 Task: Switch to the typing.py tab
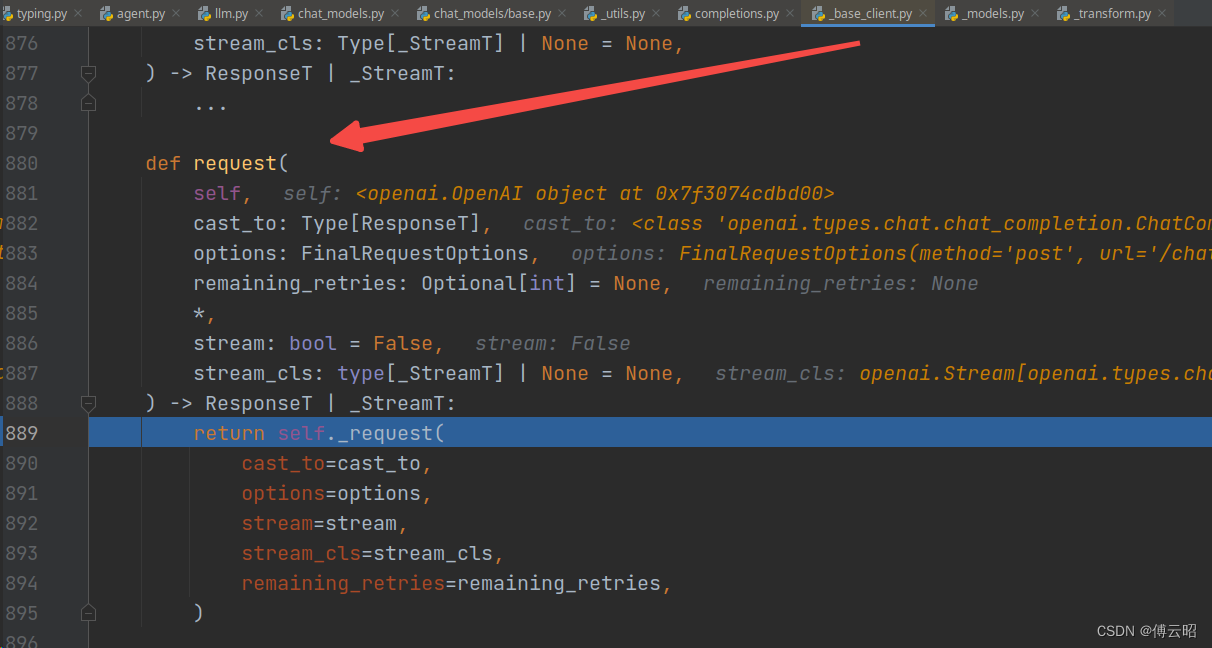click(40, 14)
